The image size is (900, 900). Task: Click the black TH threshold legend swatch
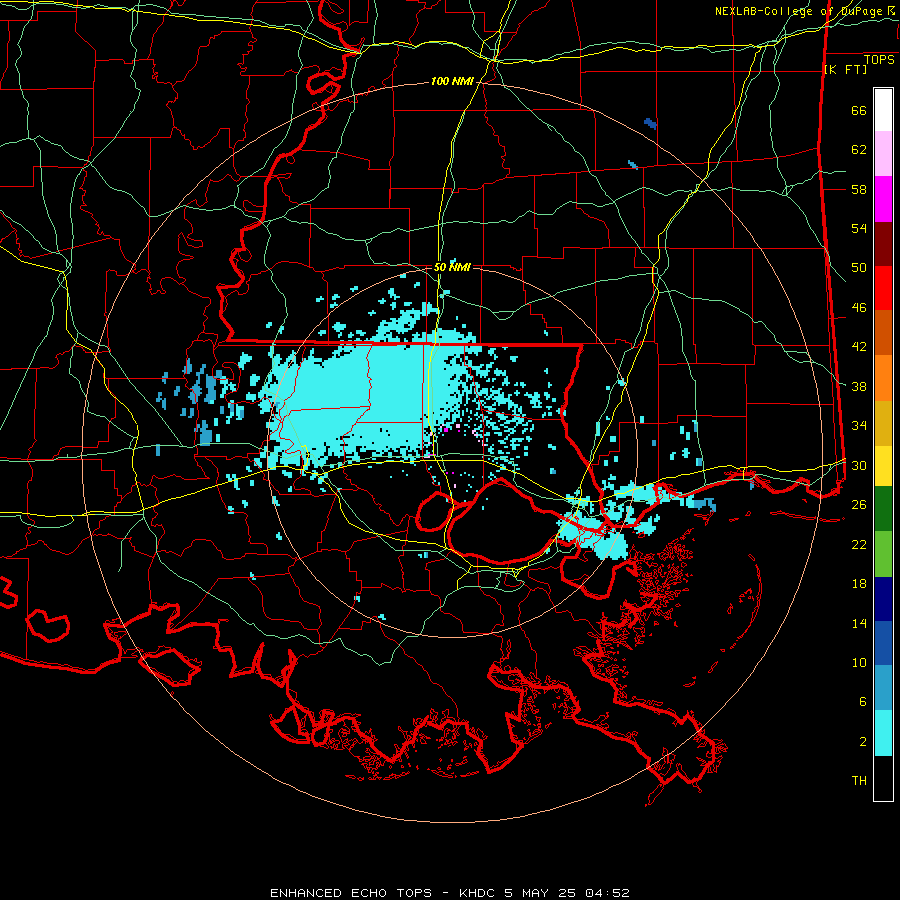pos(883,778)
